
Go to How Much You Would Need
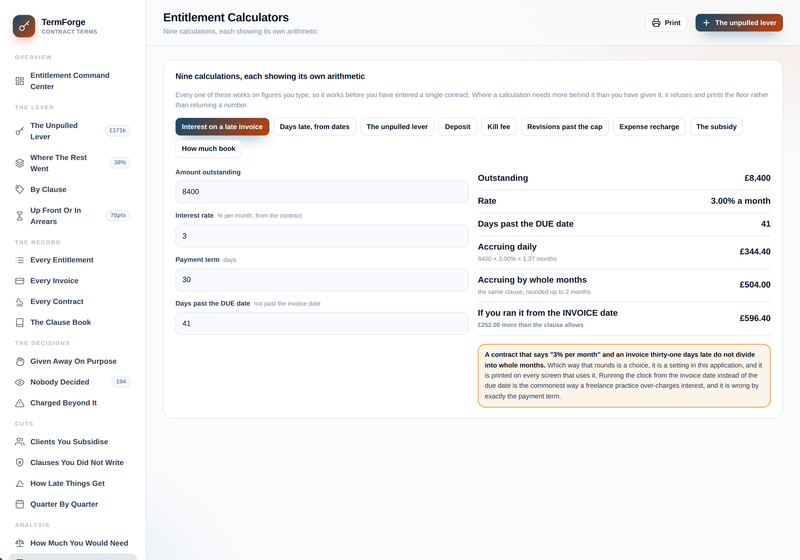pos(72,543)
